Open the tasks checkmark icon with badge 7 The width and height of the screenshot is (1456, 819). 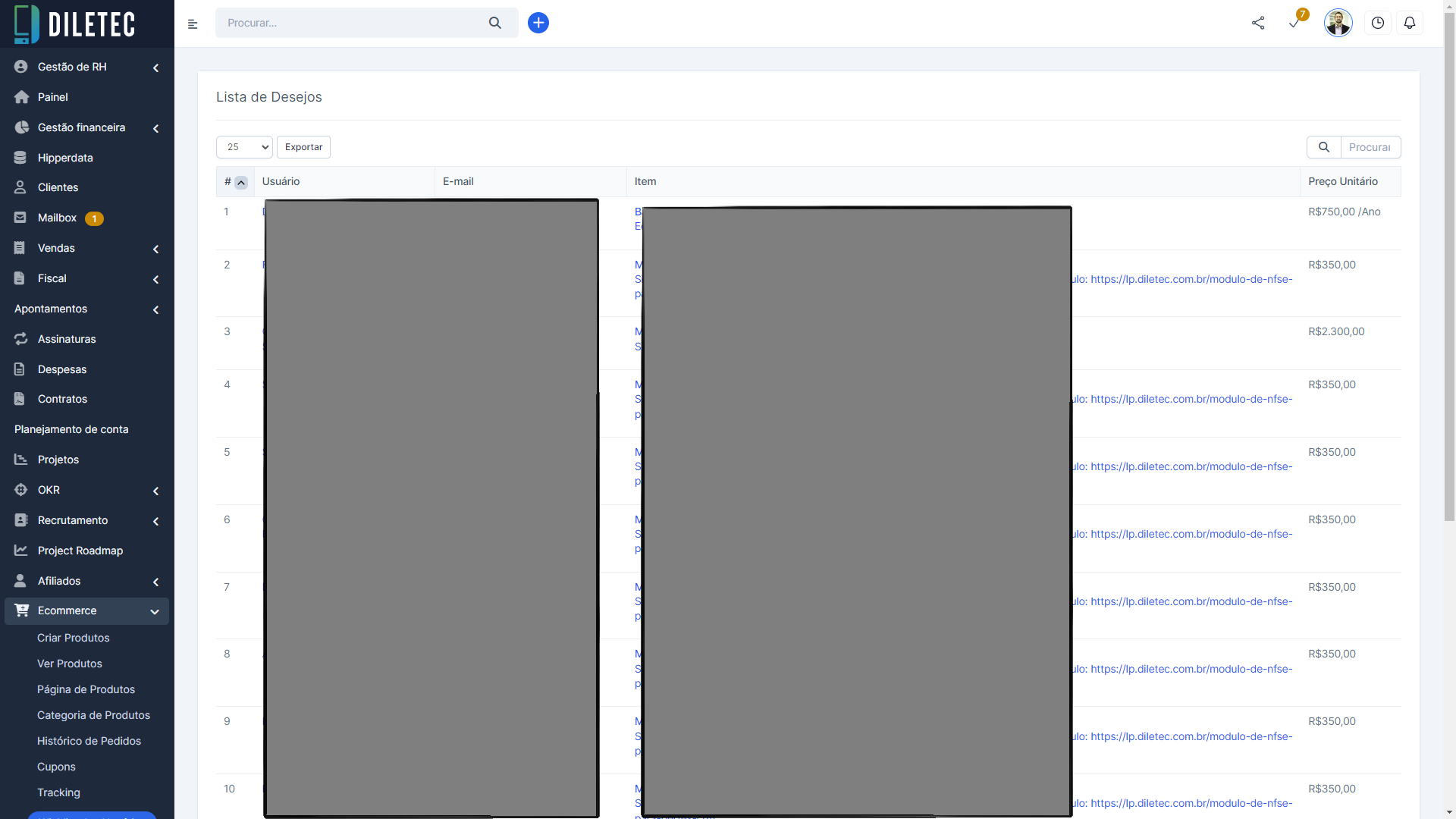[1294, 23]
